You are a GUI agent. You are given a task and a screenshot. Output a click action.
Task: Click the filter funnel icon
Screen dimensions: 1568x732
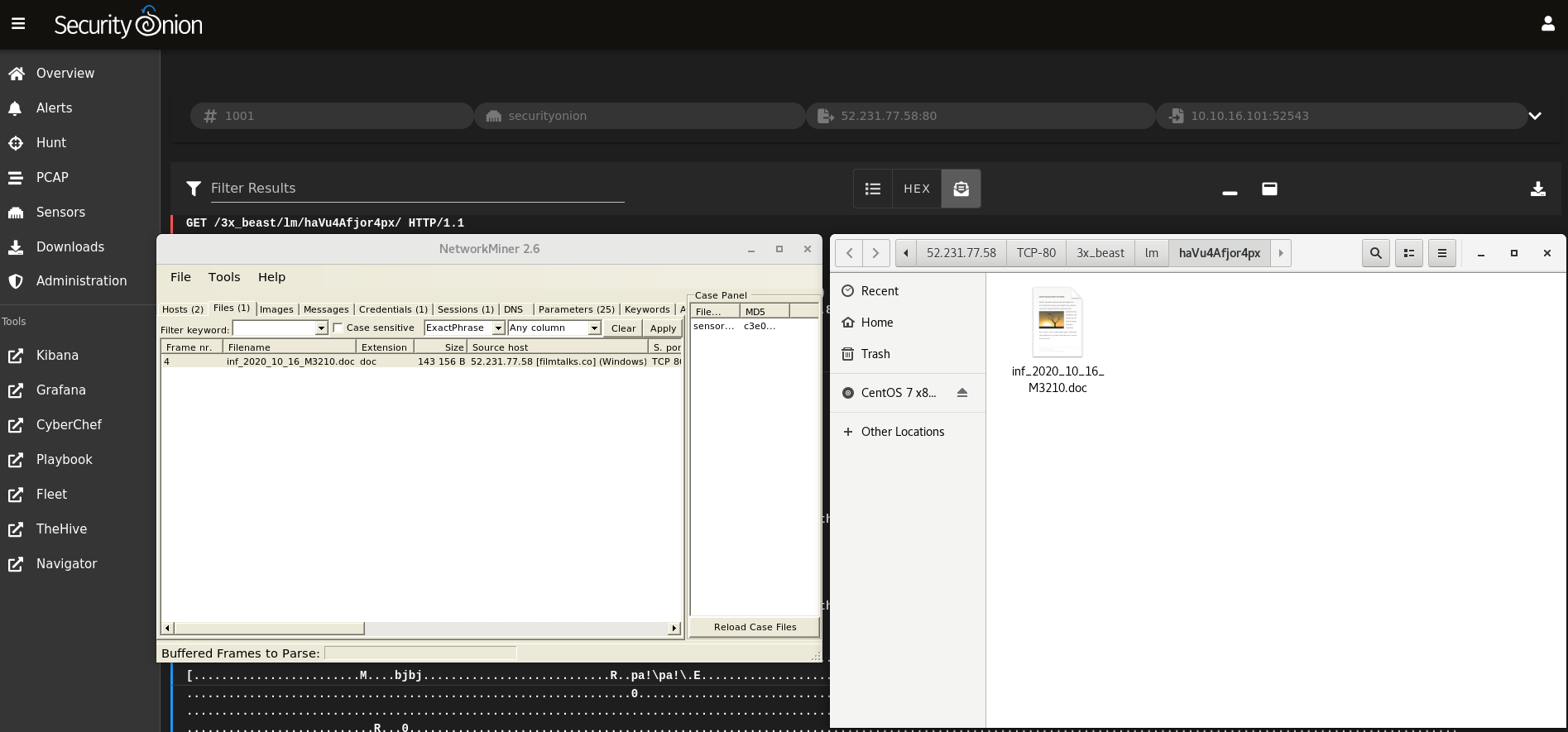click(x=194, y=189)
